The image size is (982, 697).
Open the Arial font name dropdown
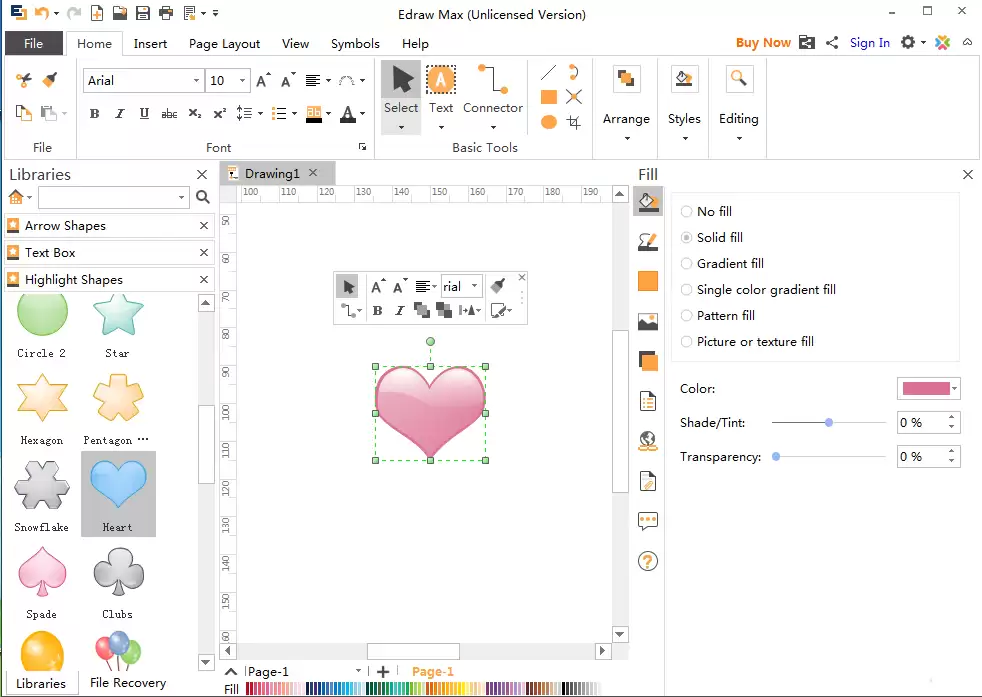click(x=196, y=81)
